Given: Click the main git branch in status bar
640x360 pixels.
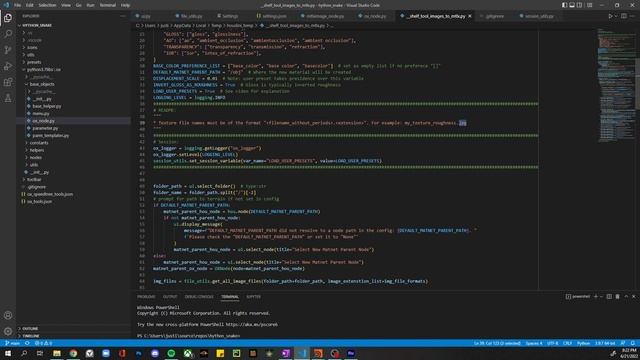Looking at the screenshot, I should coord(13,343).
